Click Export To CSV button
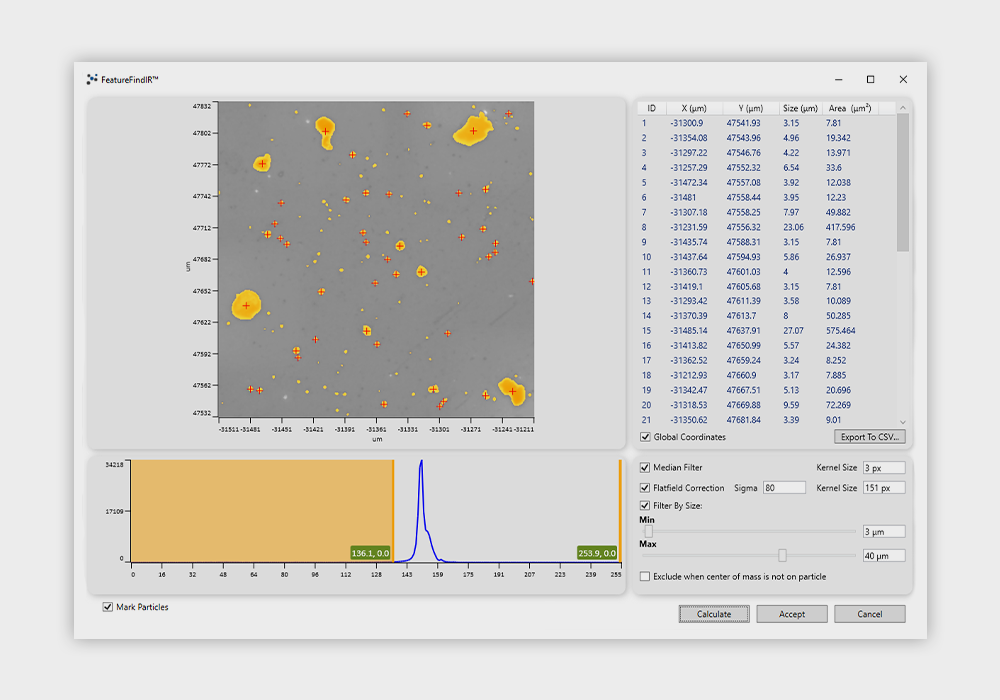Viewport: 1000px width, 700px height. [869, 437]
